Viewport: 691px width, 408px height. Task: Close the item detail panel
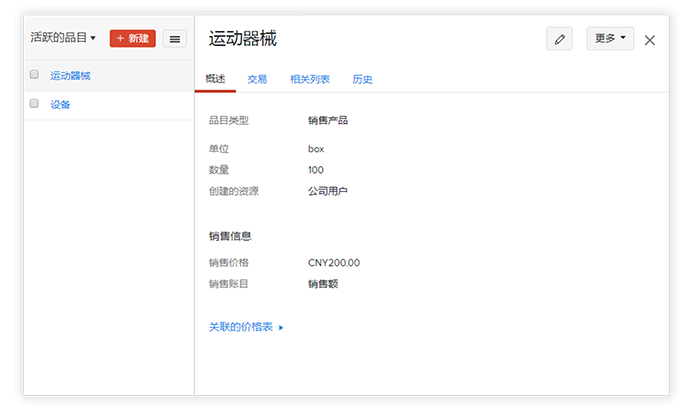tap(650, 40)
